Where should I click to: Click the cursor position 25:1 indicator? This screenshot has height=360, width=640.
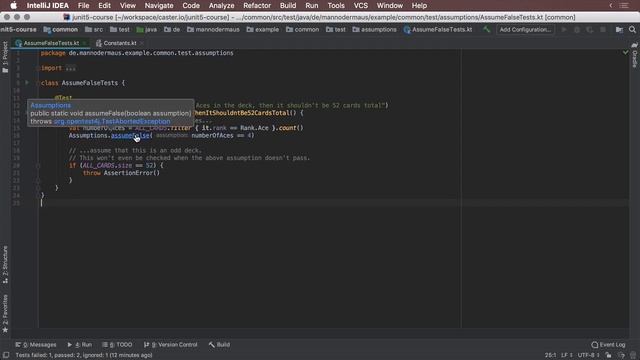(x=550, y=355)
